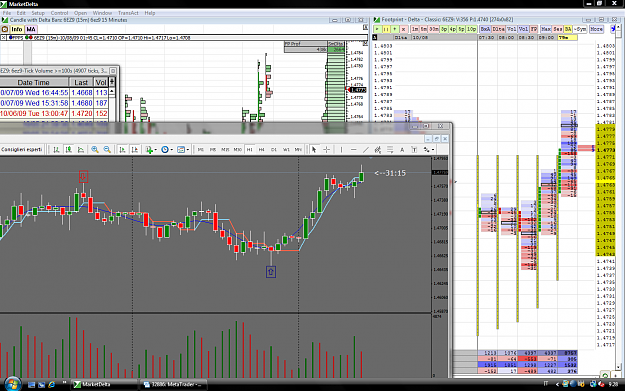Open the arrows objects dropdown
Image resolution: width=625 pixels, height=391 pixels.
(428, 149)
